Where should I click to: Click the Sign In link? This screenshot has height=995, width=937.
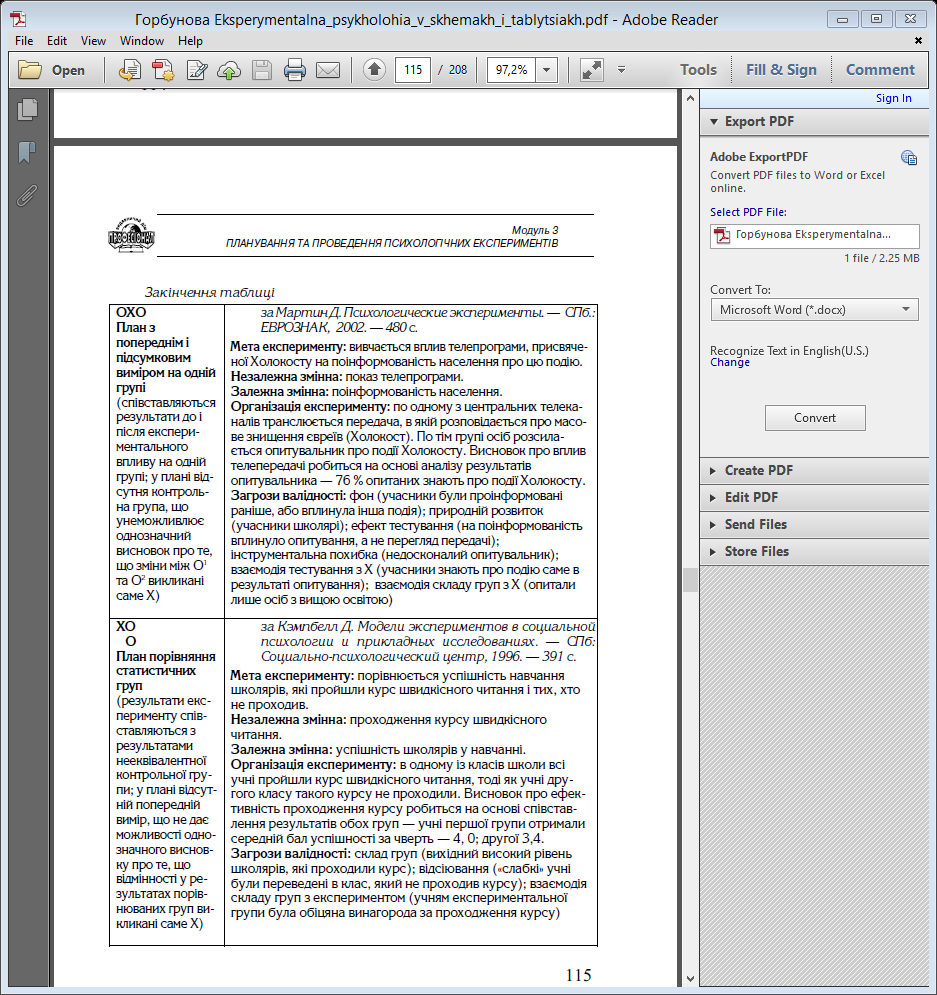893,98
